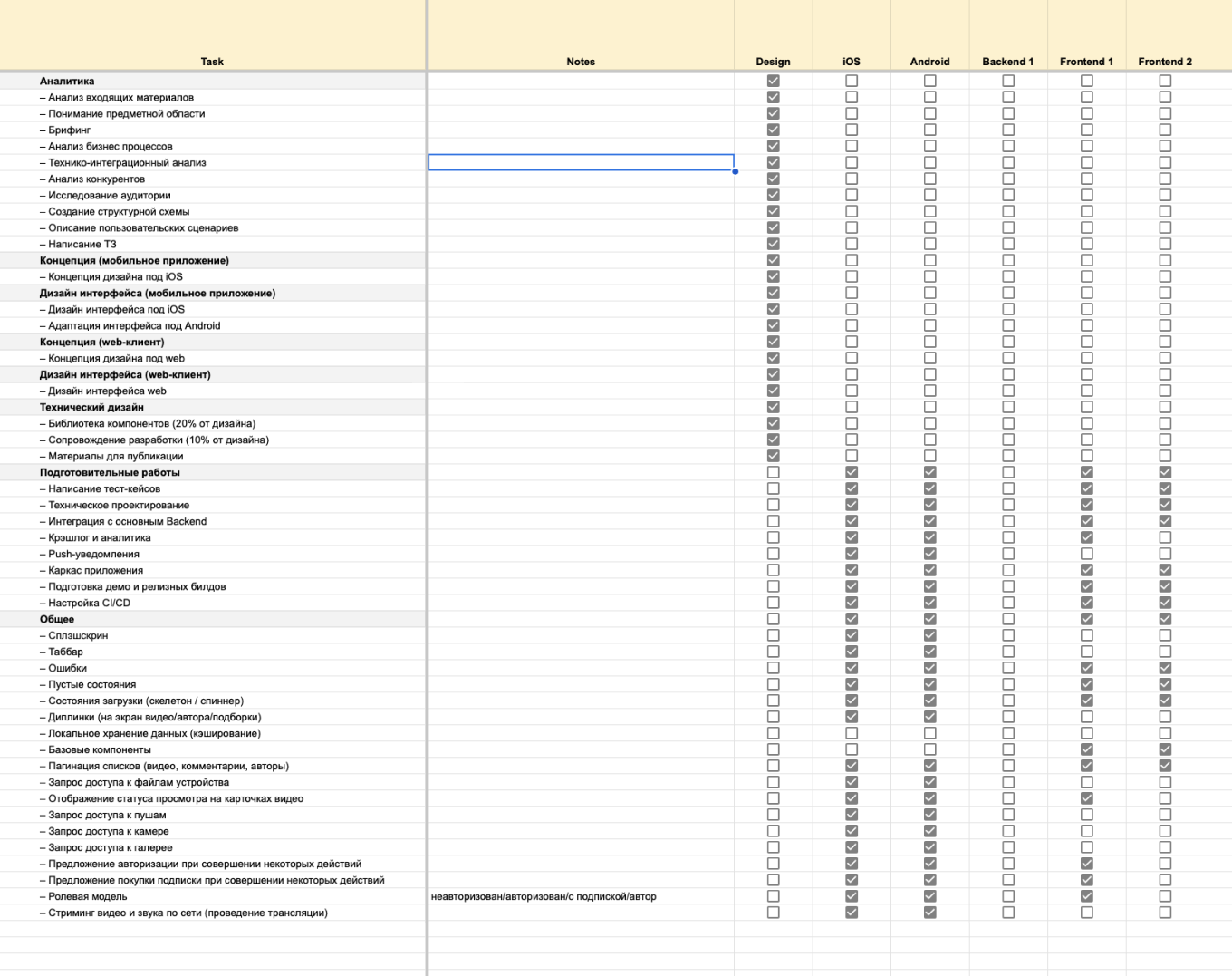
Task: Uncheck Android box for Запрос доступа к камере
Action: click(x=930, y=831)
